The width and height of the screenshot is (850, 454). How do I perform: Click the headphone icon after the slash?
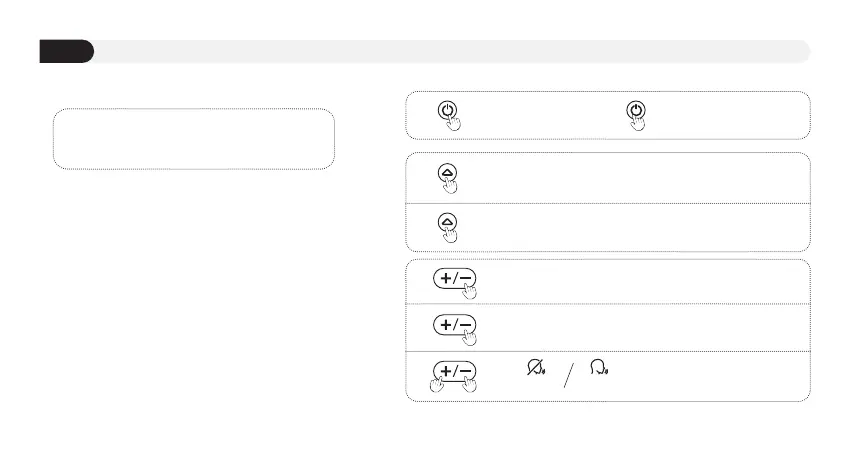point(600,368)
